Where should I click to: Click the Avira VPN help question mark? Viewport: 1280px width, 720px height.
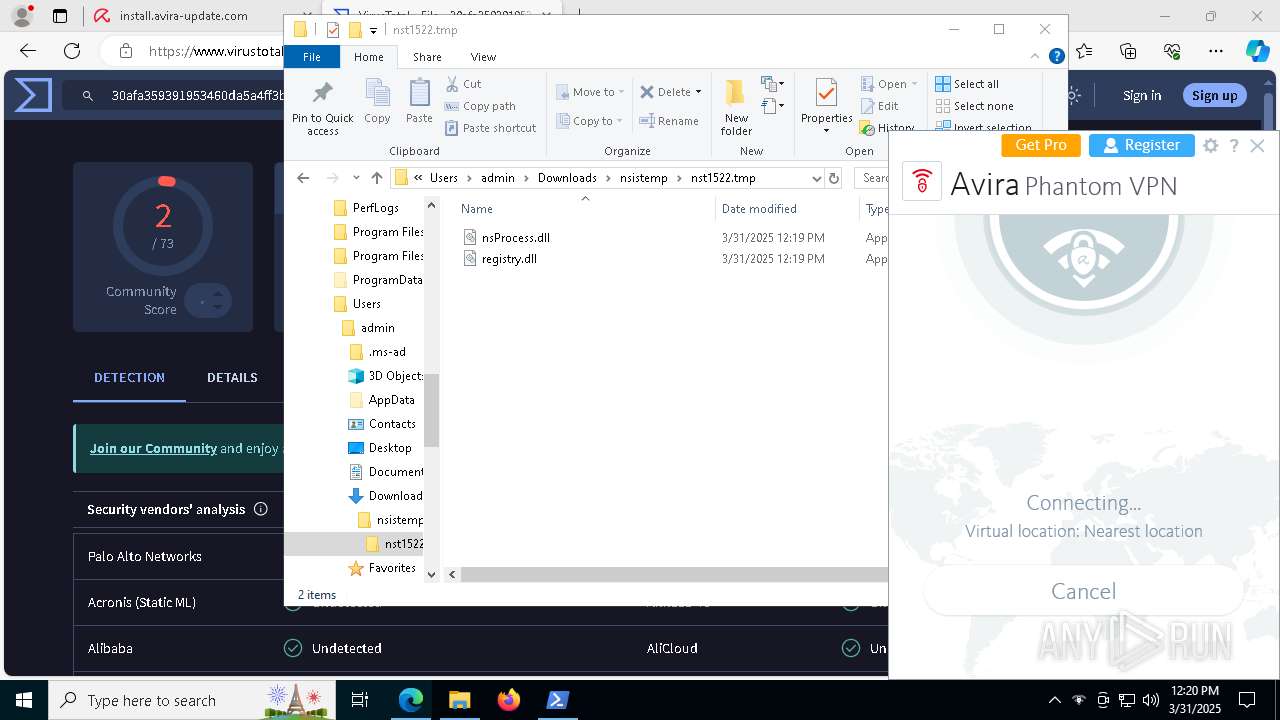[x=1234, y=145]
